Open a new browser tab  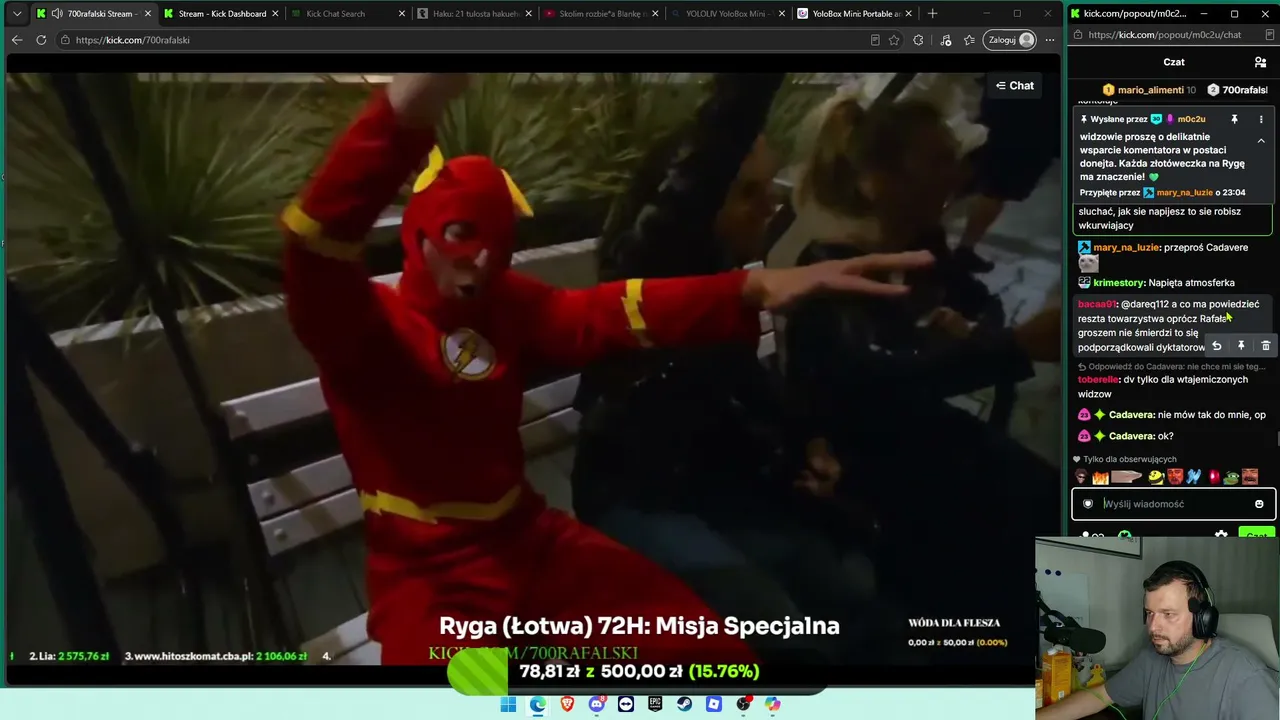pyautogui.click(x=932, y=14)
